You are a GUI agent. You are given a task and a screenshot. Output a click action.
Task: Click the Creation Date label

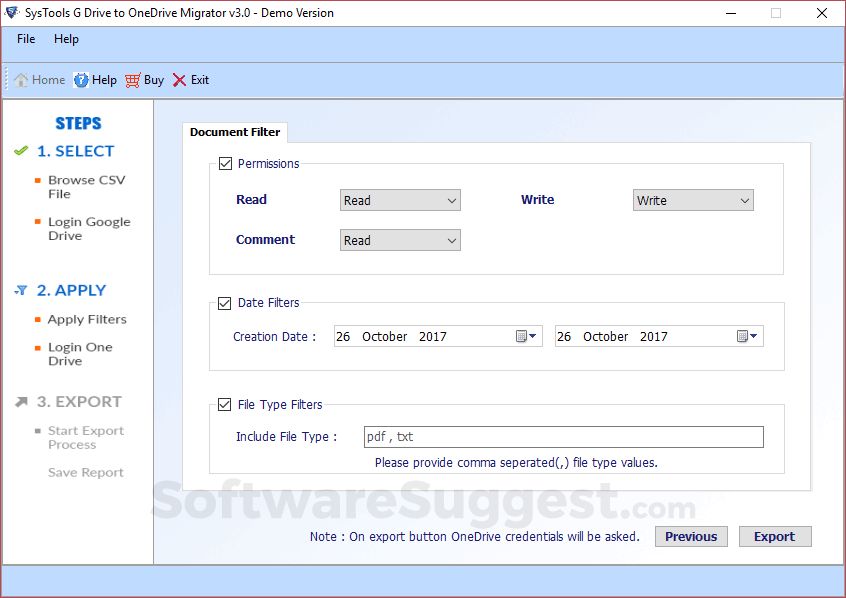[x=274, y=337]
